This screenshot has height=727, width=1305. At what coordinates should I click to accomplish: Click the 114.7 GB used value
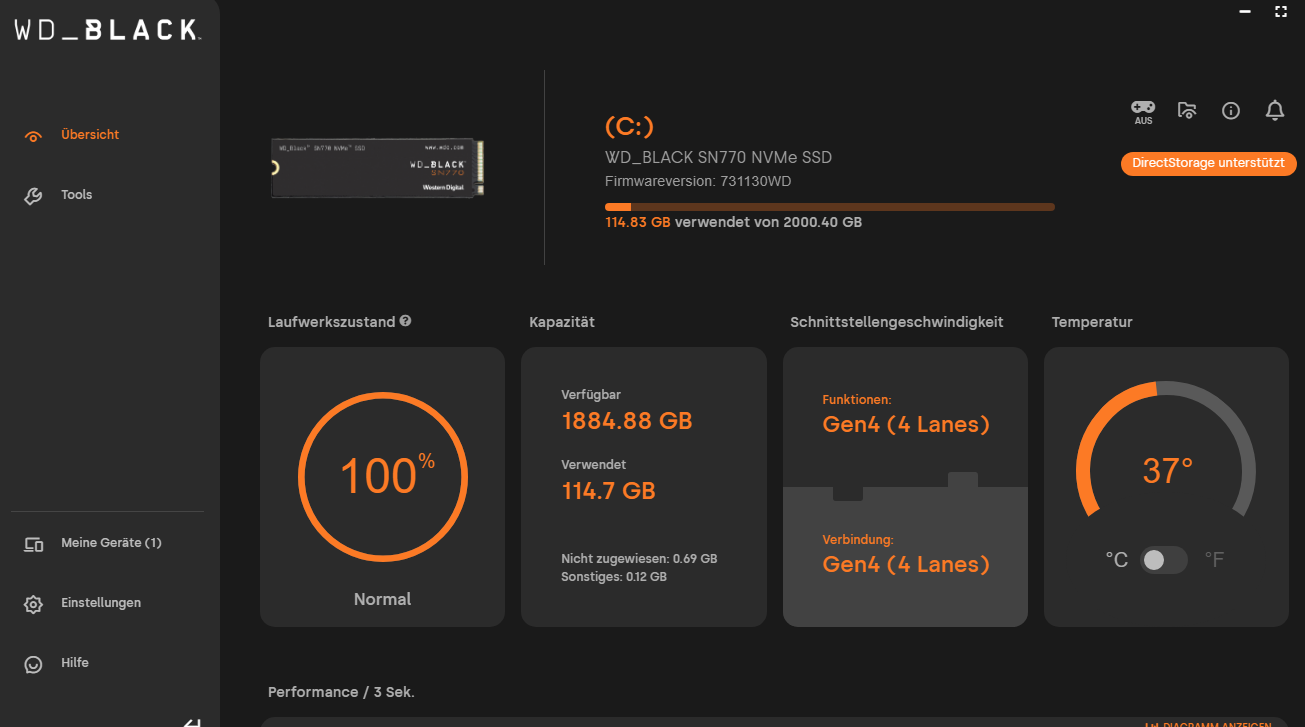coord(608,491)
